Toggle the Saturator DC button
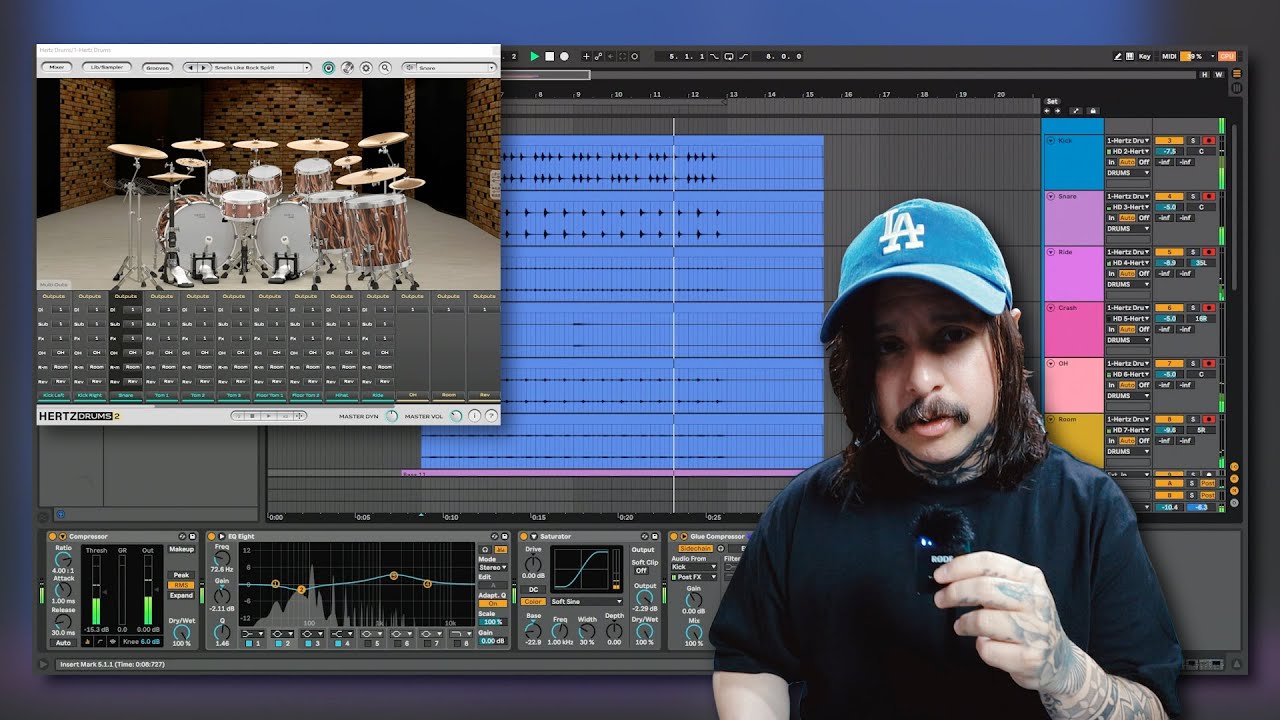 pos(533,589)
